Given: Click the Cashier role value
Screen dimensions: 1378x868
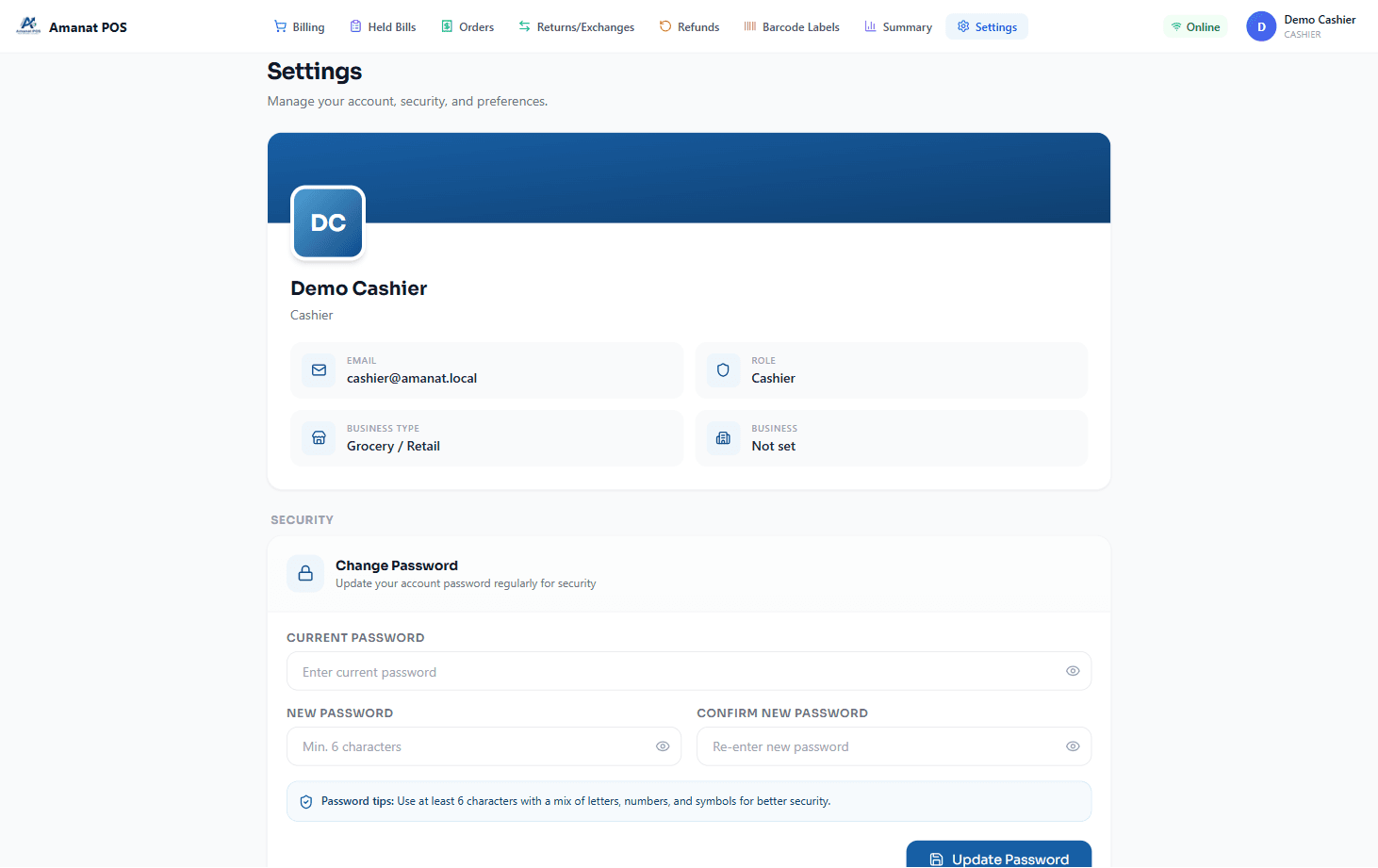Looking at the screenshot, I should 774,378.
